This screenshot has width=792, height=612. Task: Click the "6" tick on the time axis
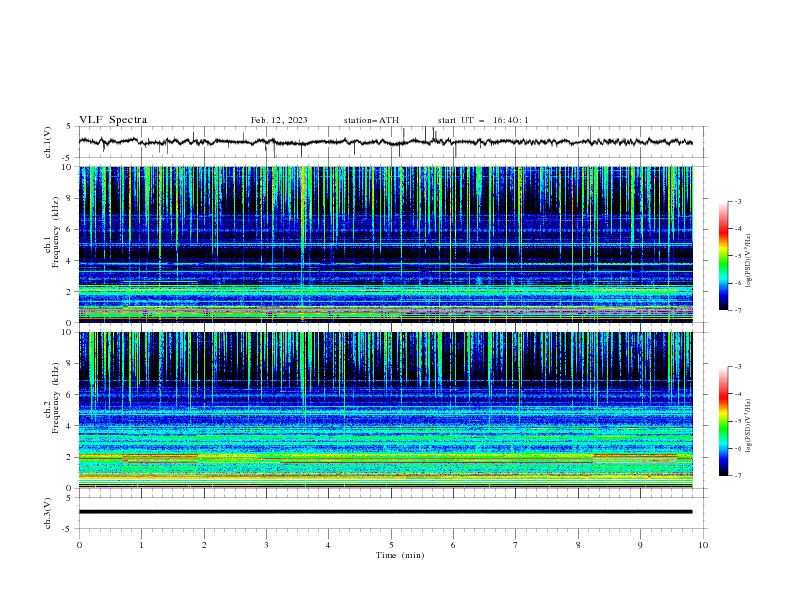pyautogui.click(x=453, y=545)
